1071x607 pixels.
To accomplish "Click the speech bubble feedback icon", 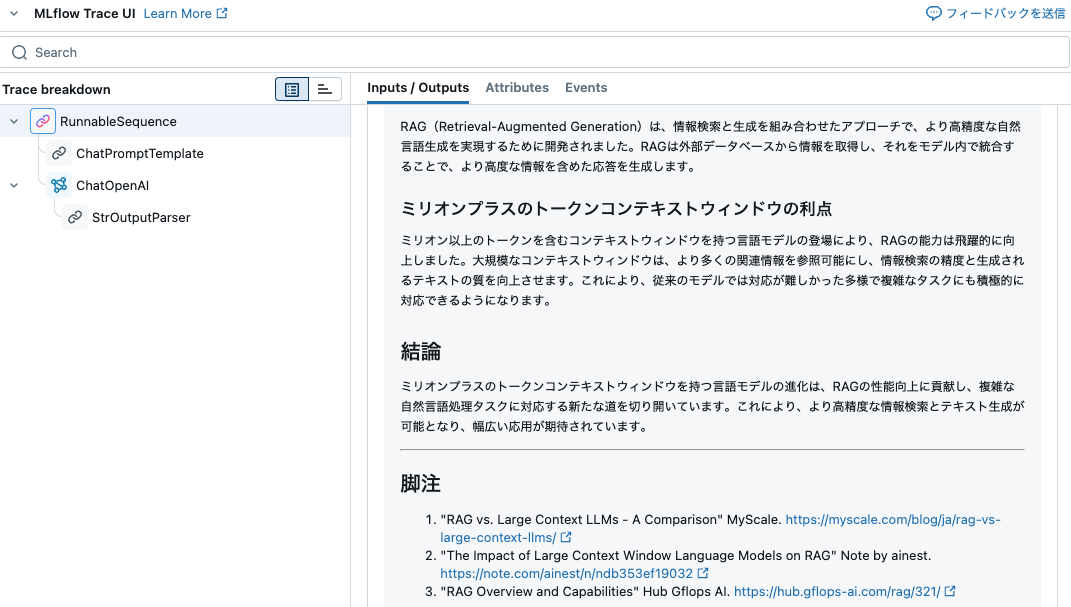I will click(933, 13).
